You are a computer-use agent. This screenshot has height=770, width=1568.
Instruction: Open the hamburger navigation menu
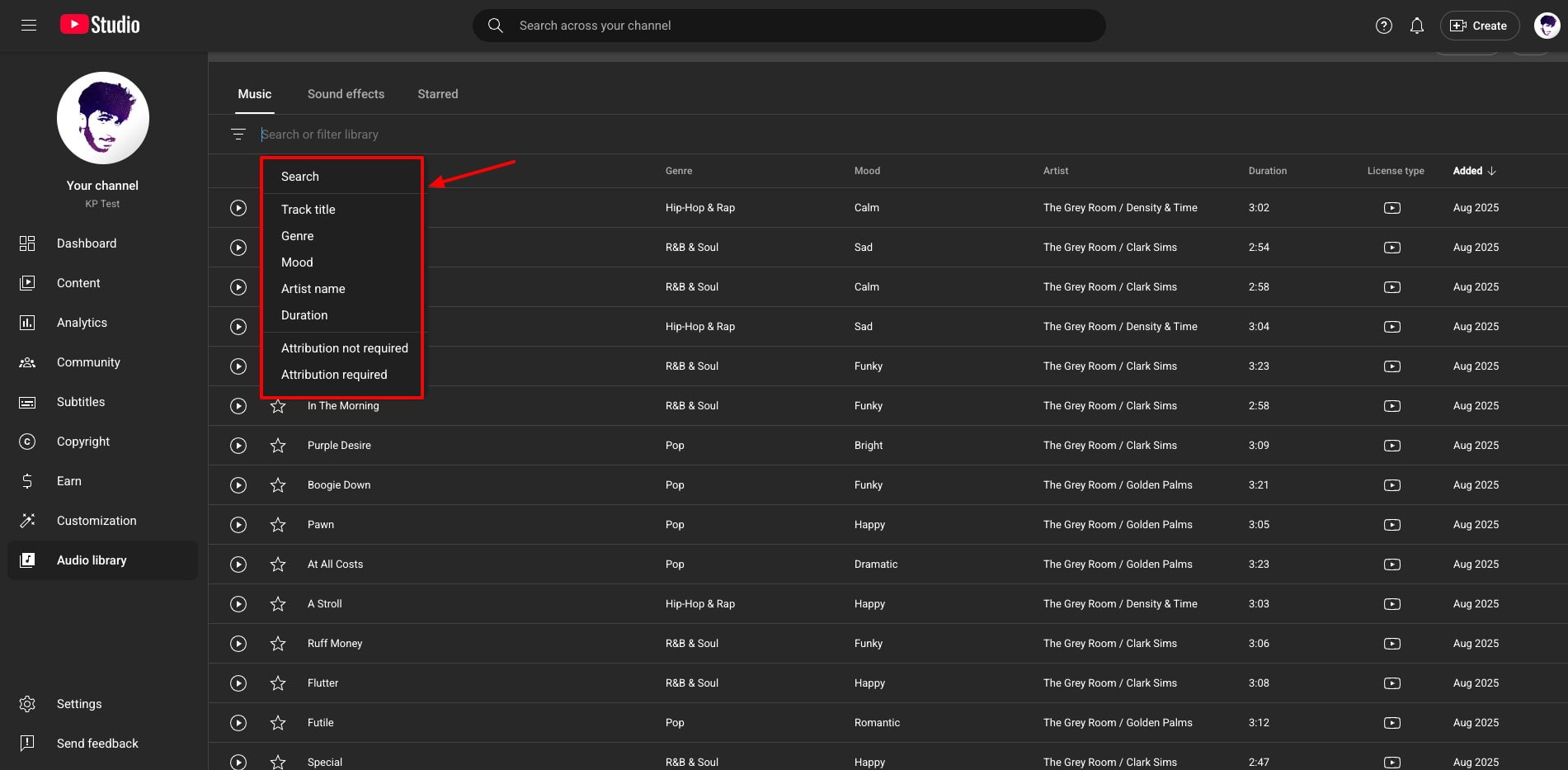coord(29,26)
